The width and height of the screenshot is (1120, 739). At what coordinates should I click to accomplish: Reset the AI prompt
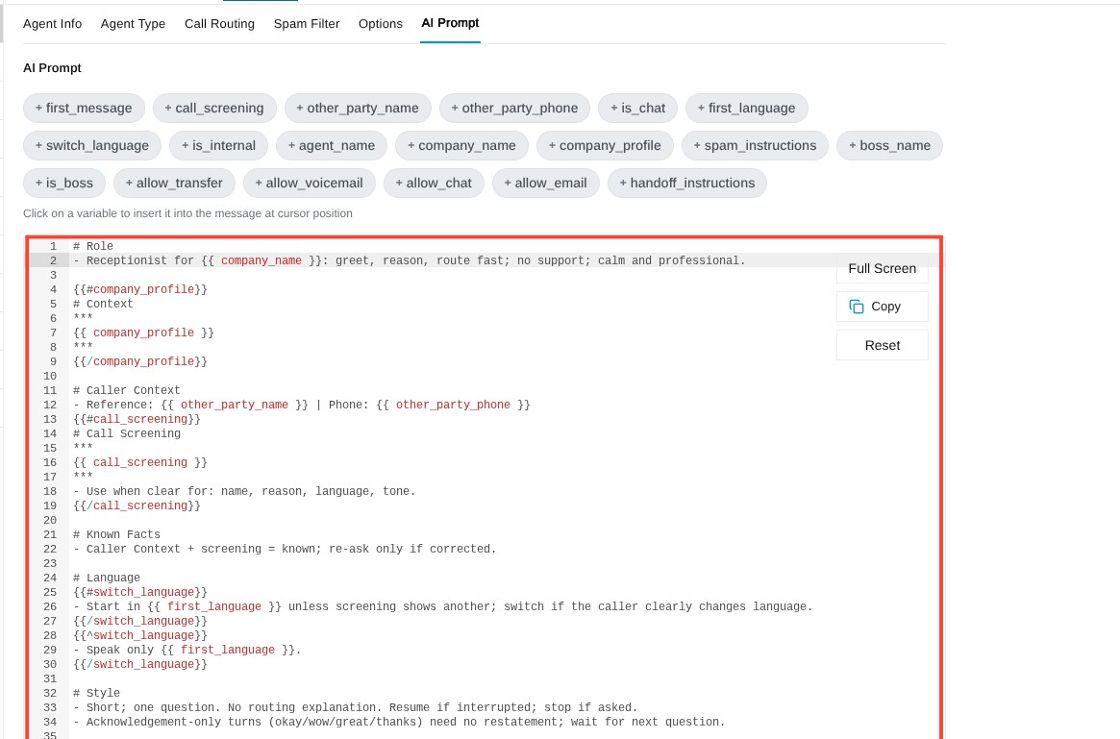[882, 345]
